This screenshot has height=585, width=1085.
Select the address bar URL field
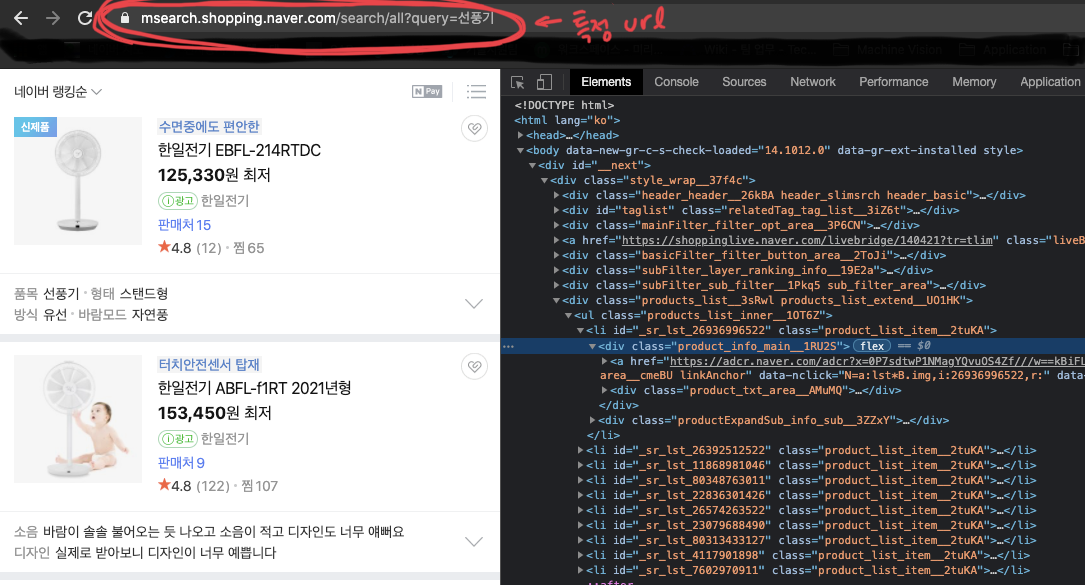click(x=317, y=19)
